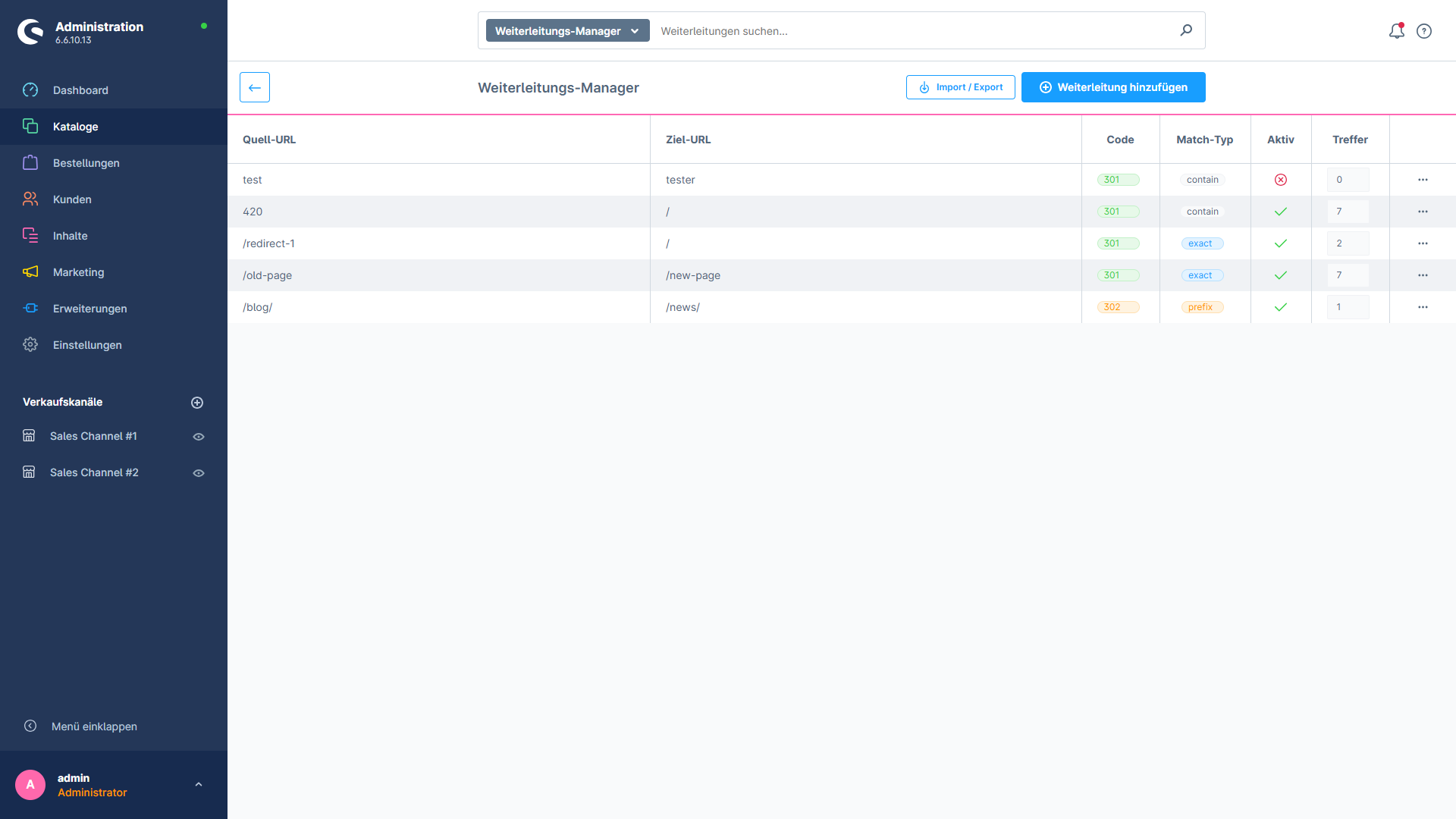Click the 302 code badge in /blog/ row

pos(1119,307)
